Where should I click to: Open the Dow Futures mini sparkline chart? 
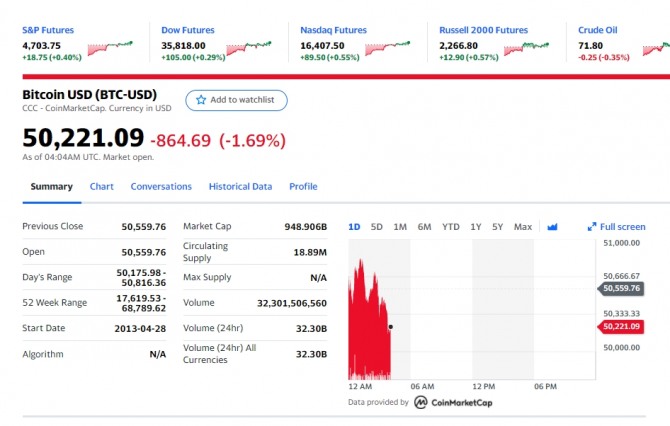point(249,46)
